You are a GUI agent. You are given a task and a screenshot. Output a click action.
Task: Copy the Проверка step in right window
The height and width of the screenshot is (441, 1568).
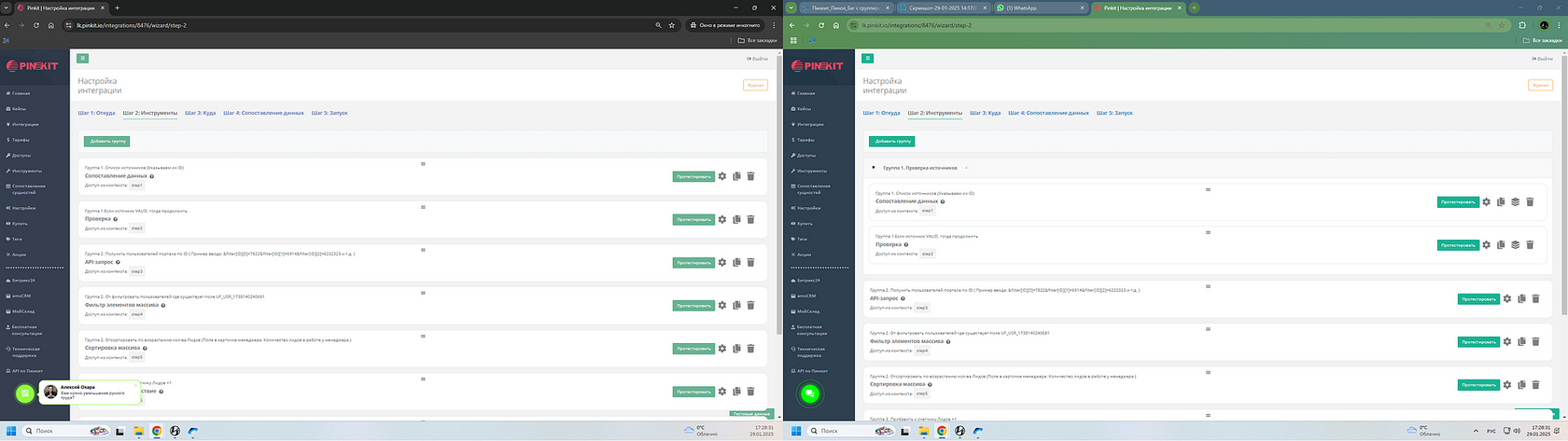(1501, 244)
